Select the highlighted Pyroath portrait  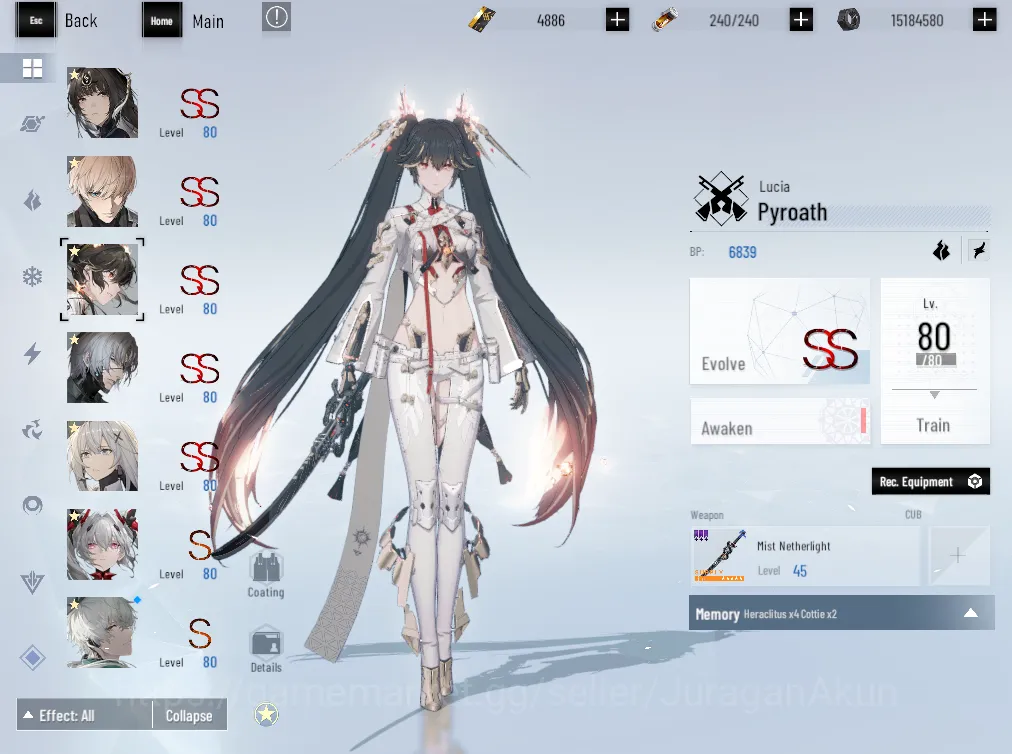coord(102,279)
